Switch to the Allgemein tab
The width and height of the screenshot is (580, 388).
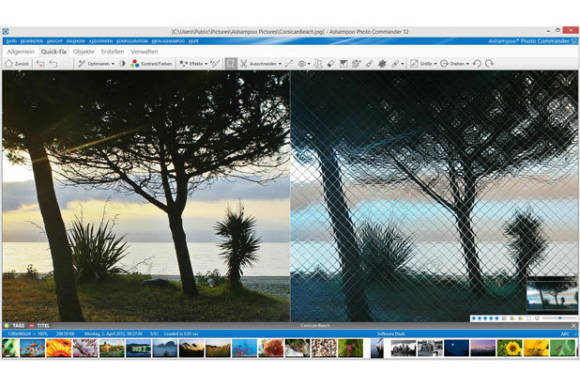pyautogui.click(x=21, y=52)
